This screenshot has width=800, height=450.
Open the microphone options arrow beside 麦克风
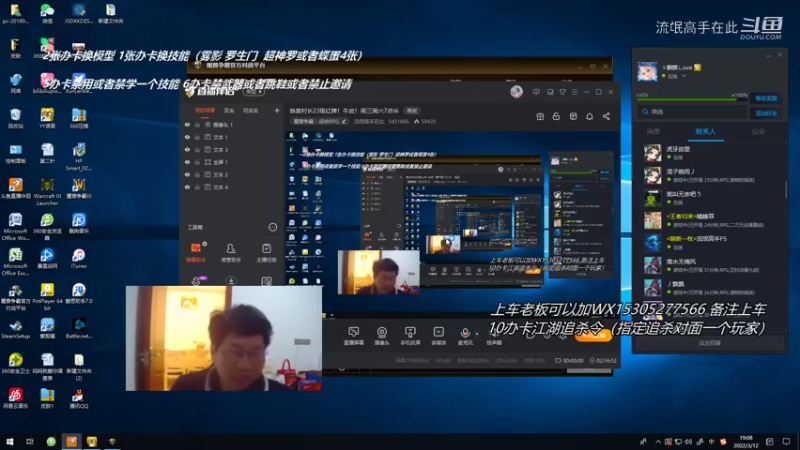pyautogui.click(x=477, y=333)
